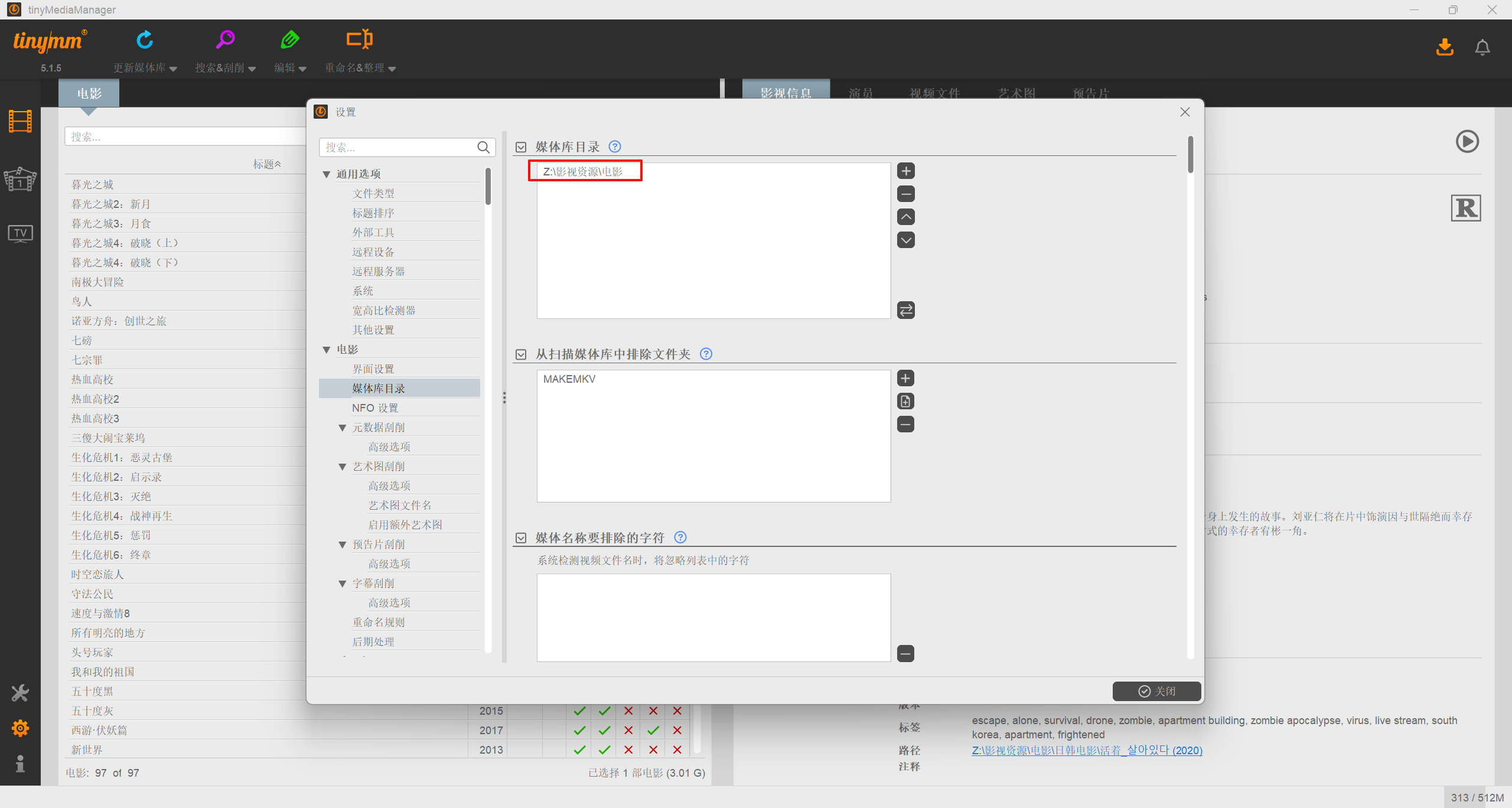The height and width of the screenshot is (808, 1512).
Task: Click the rename & organize icon
Action: (x=359, y=40)
